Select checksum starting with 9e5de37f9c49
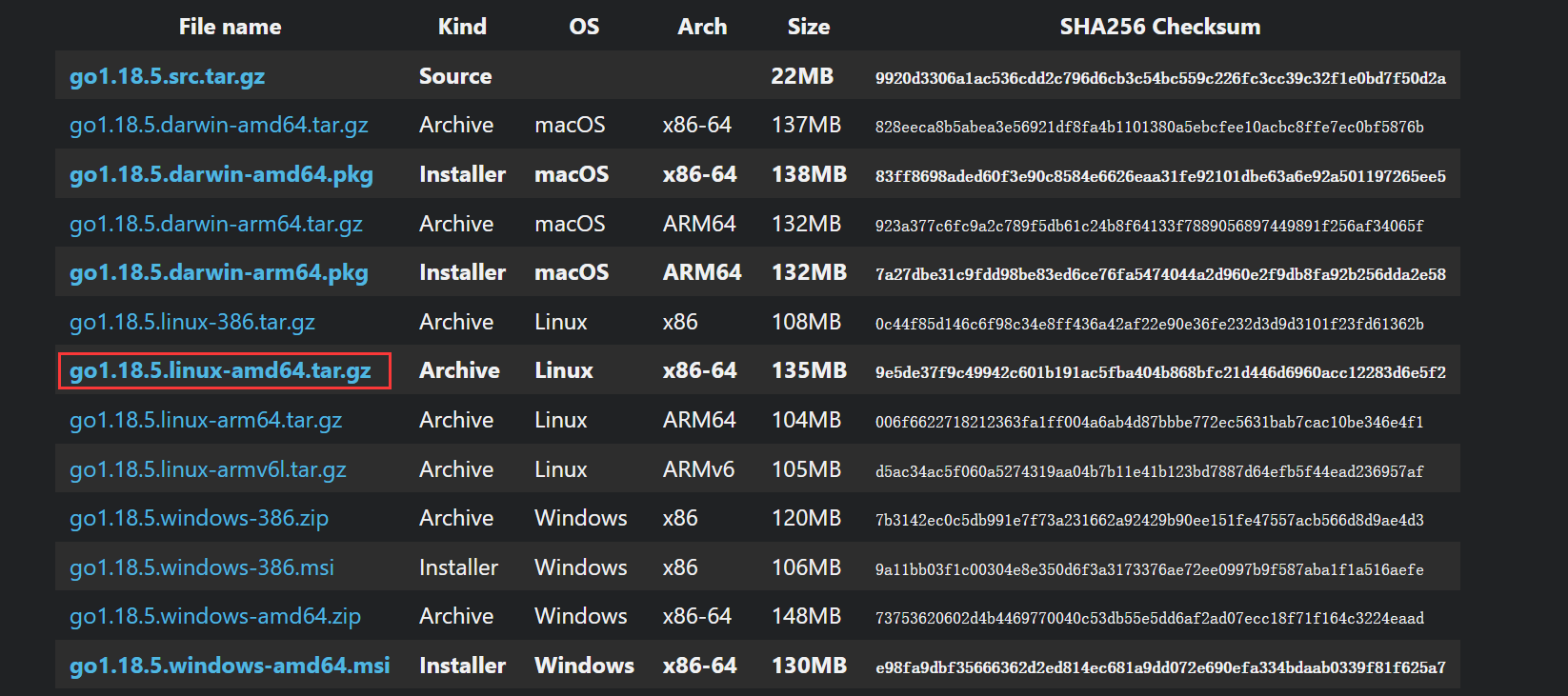This screenshot has width=1568, height=696. click(1160, 372)
